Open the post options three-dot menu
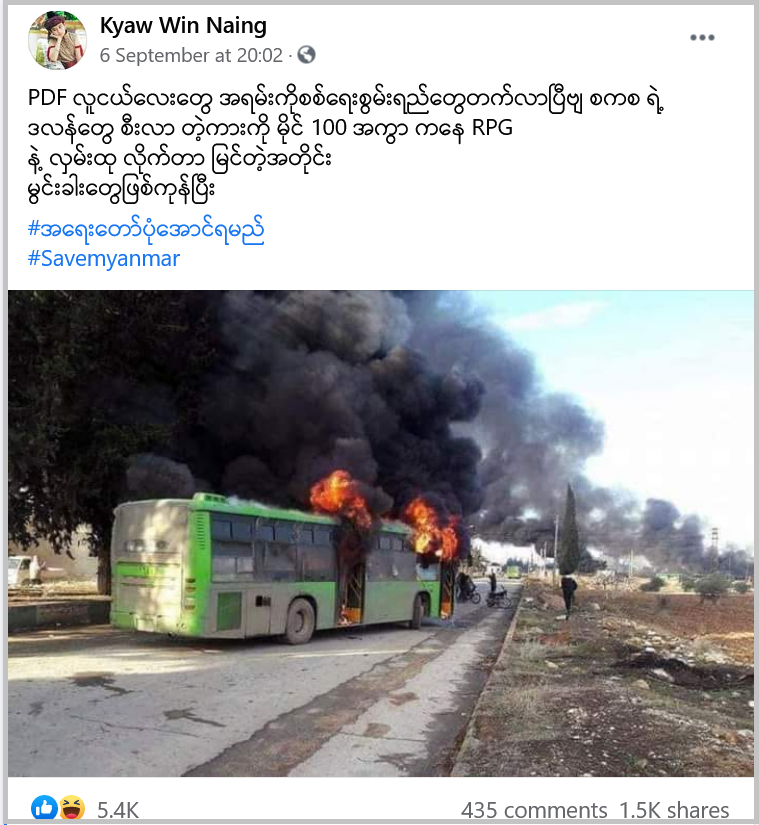This screenshot has height=825, width=759. point(702,37)
